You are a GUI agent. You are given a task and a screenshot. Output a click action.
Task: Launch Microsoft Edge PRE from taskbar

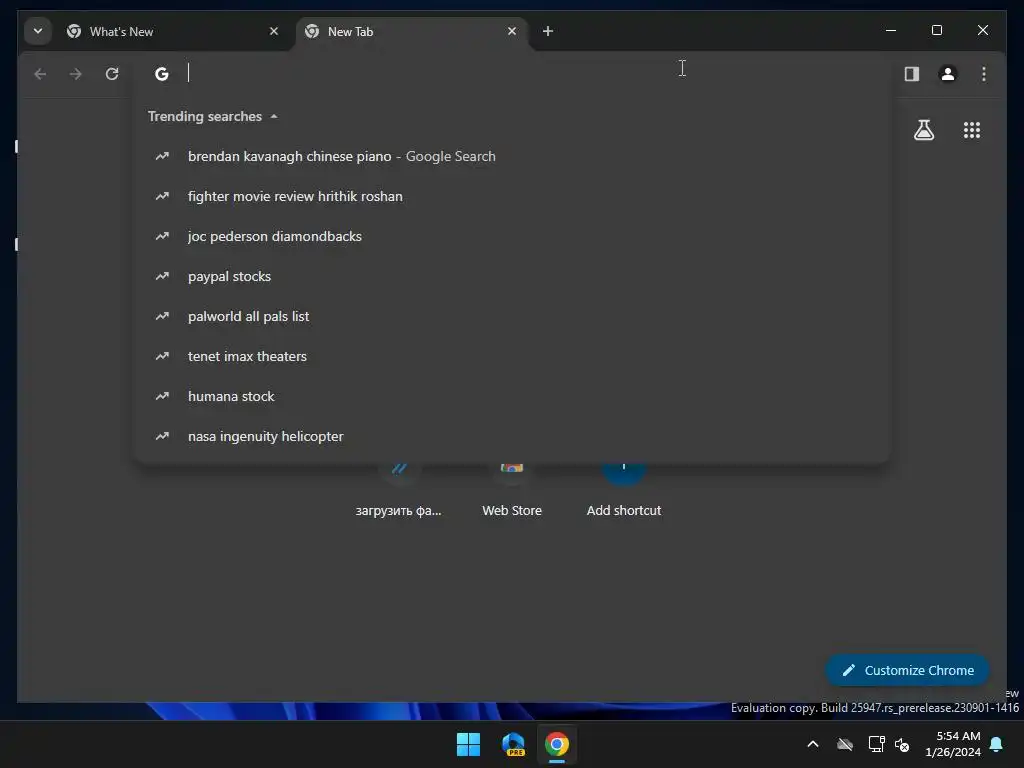point(513,744)
